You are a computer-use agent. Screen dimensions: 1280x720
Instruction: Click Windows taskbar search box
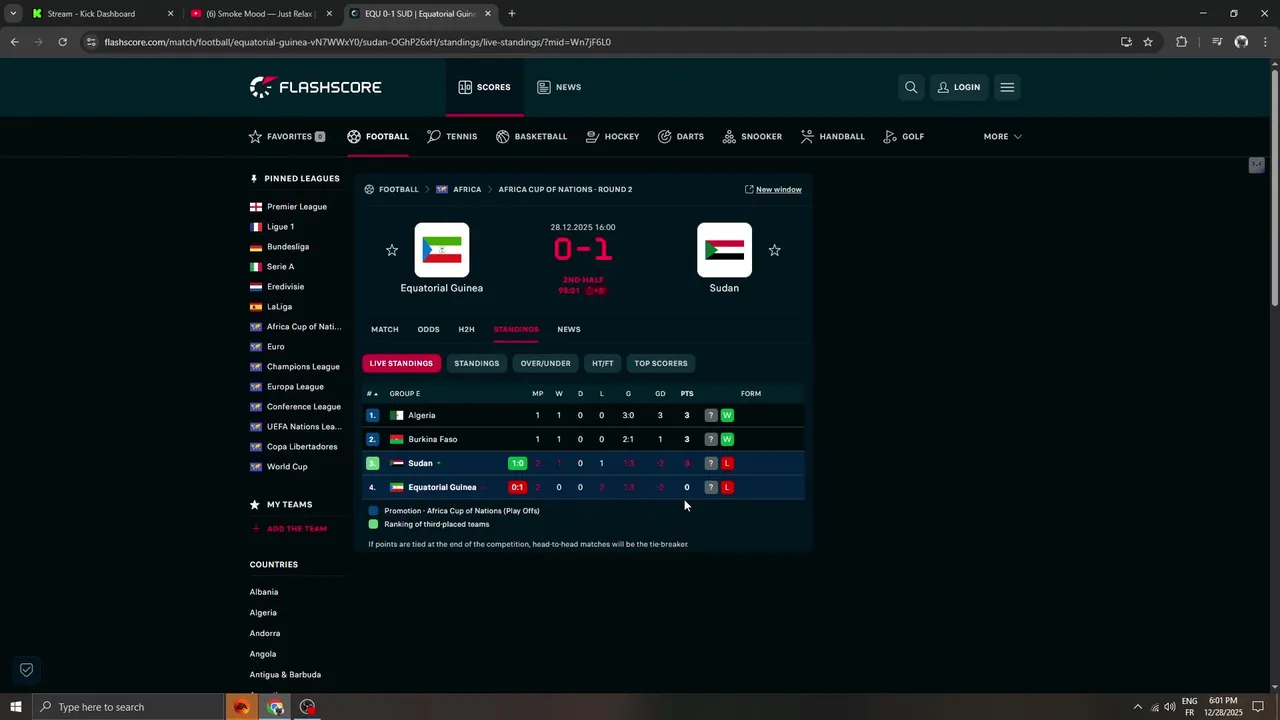pyautogui.click(x=128, y=707)
